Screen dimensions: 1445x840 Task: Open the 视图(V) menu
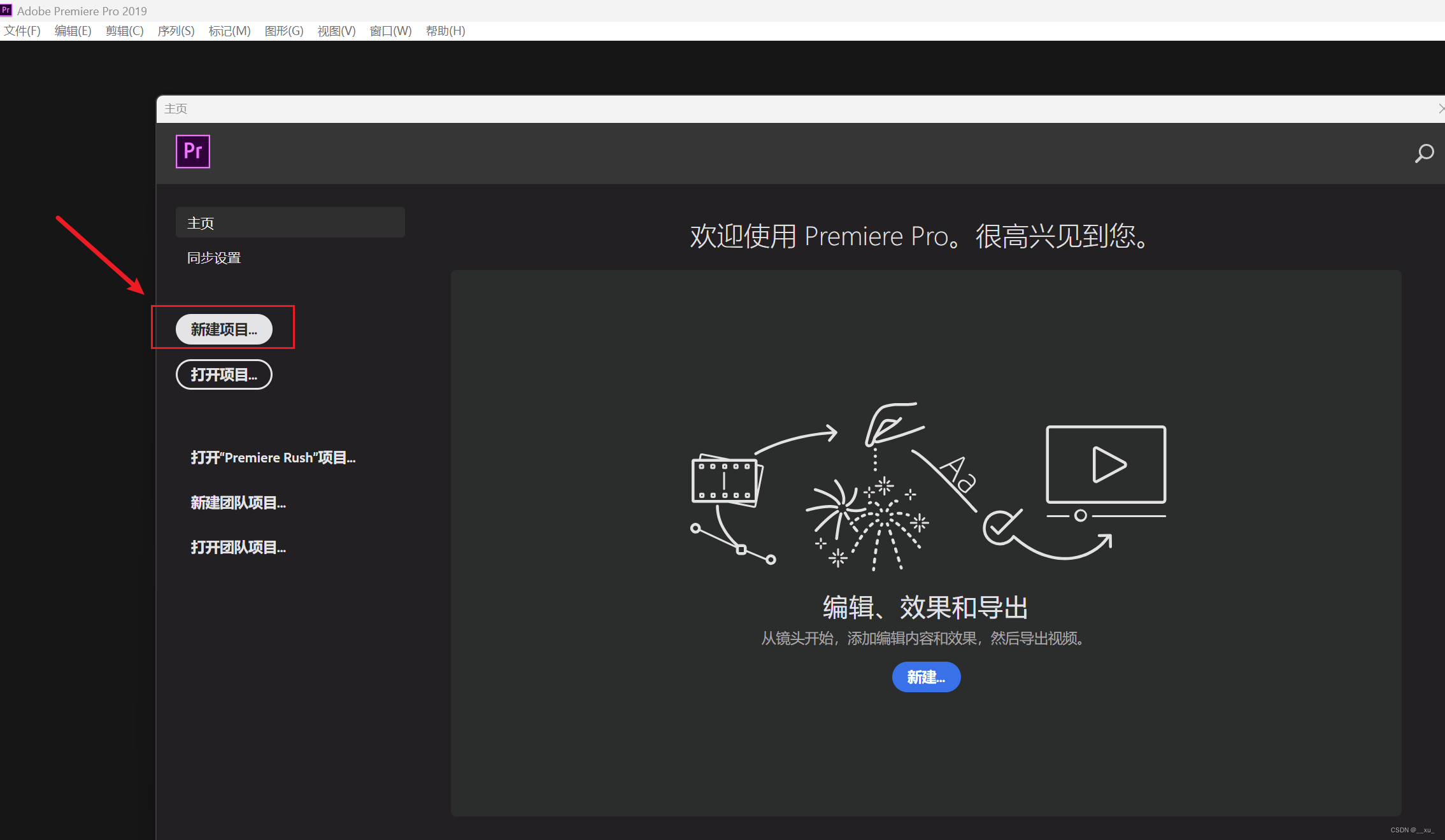[337, 31]
